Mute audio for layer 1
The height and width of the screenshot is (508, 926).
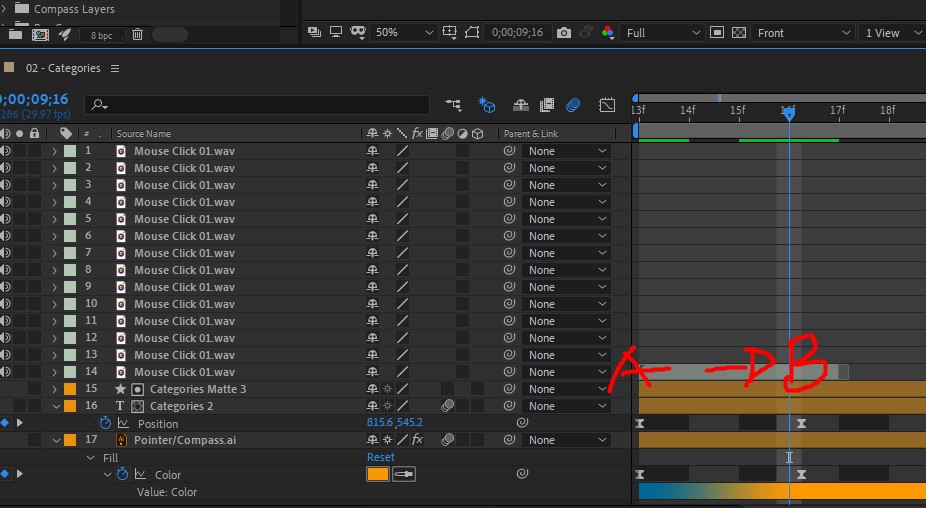(x=5, y=151)
